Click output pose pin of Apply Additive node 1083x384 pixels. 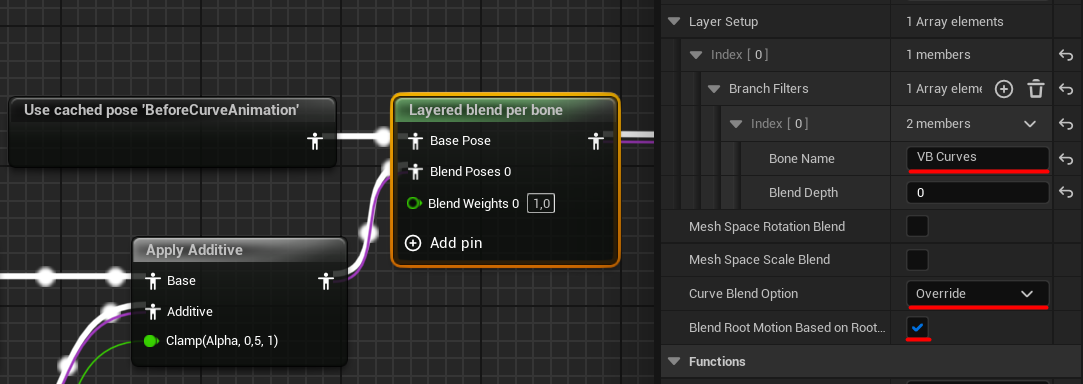point(325,280)
